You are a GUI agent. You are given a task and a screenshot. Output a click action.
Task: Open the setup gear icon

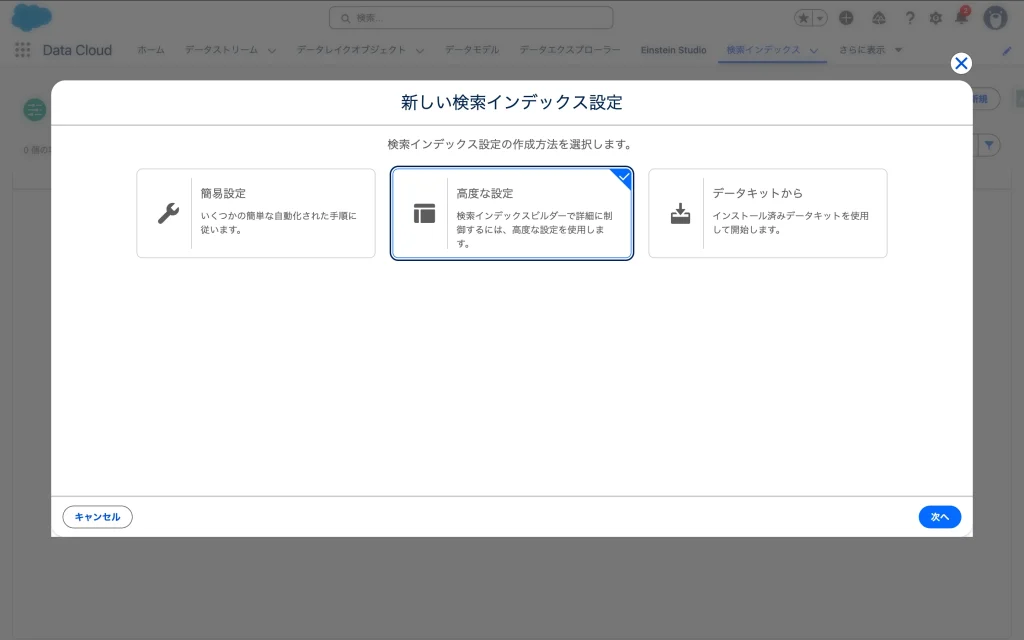[x=936, y=18]
